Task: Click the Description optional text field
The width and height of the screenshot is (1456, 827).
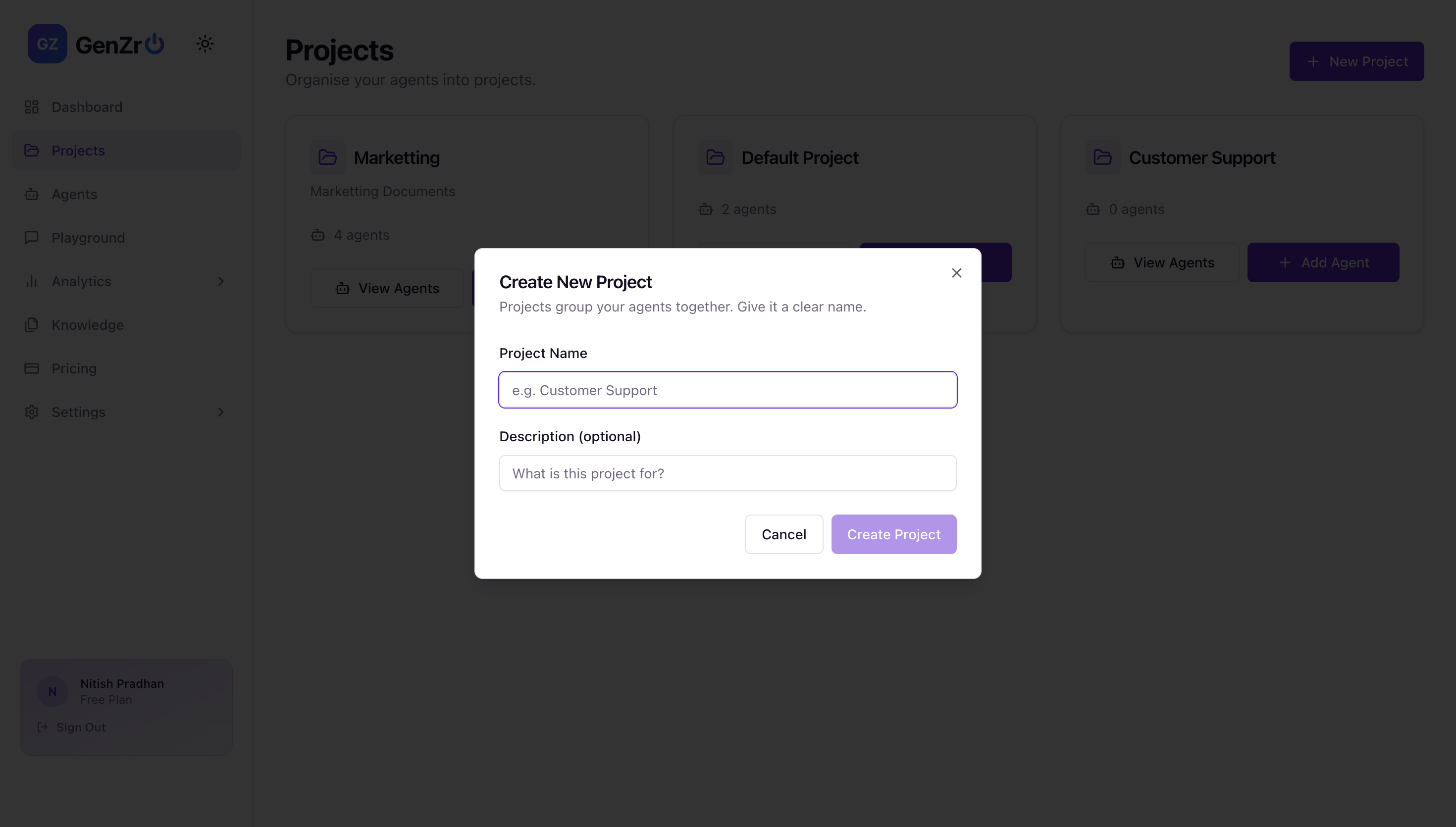Action: click(x=728, y=472)
